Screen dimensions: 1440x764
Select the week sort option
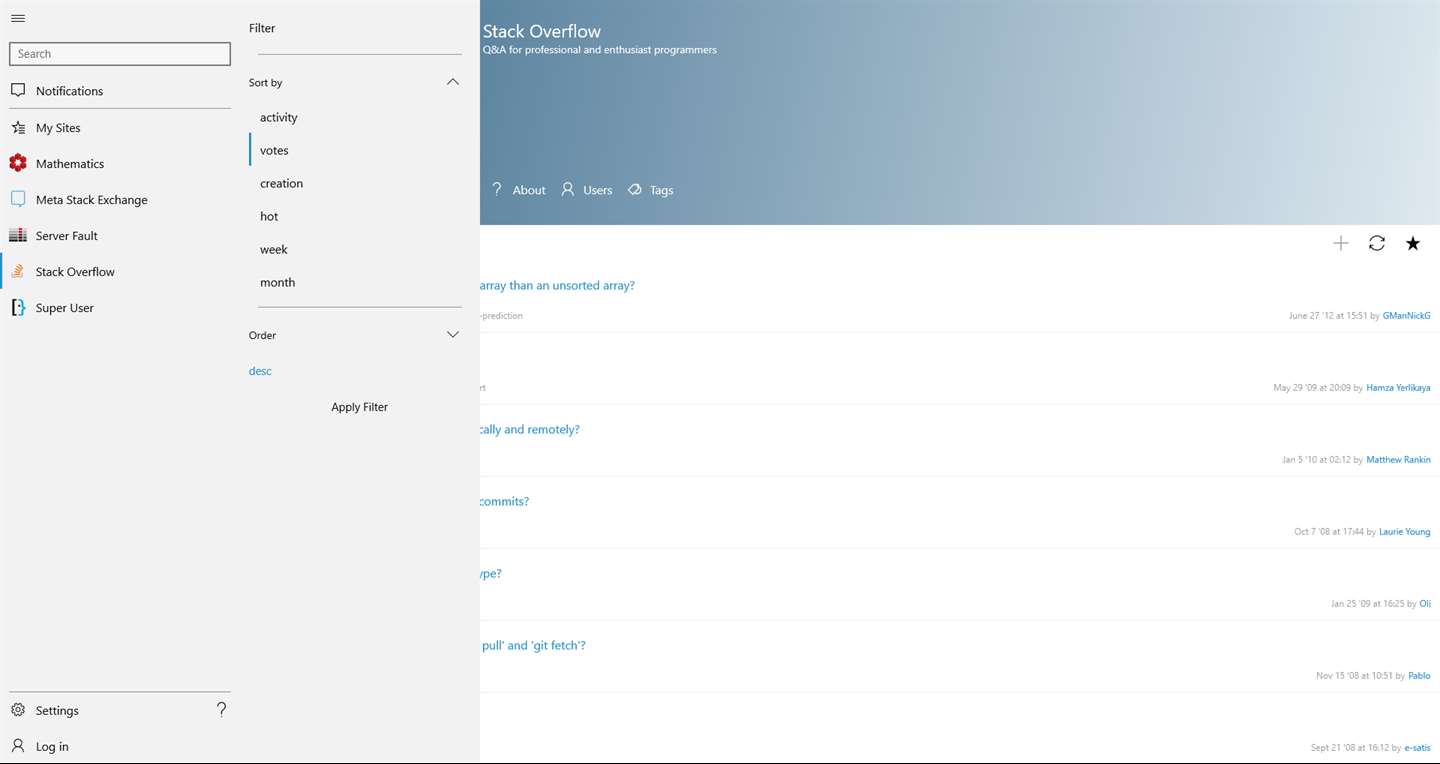pos(273,249)
